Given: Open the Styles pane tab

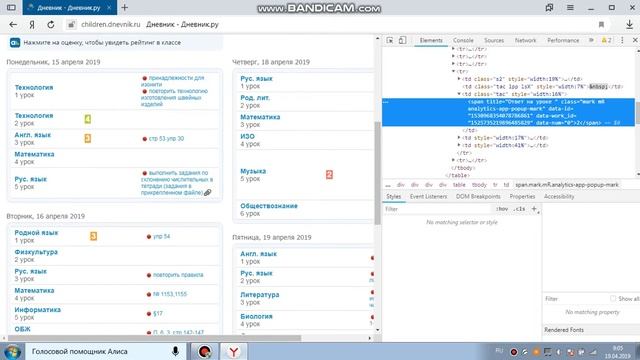Looking at the screenshot, I should tap(393, 196).
